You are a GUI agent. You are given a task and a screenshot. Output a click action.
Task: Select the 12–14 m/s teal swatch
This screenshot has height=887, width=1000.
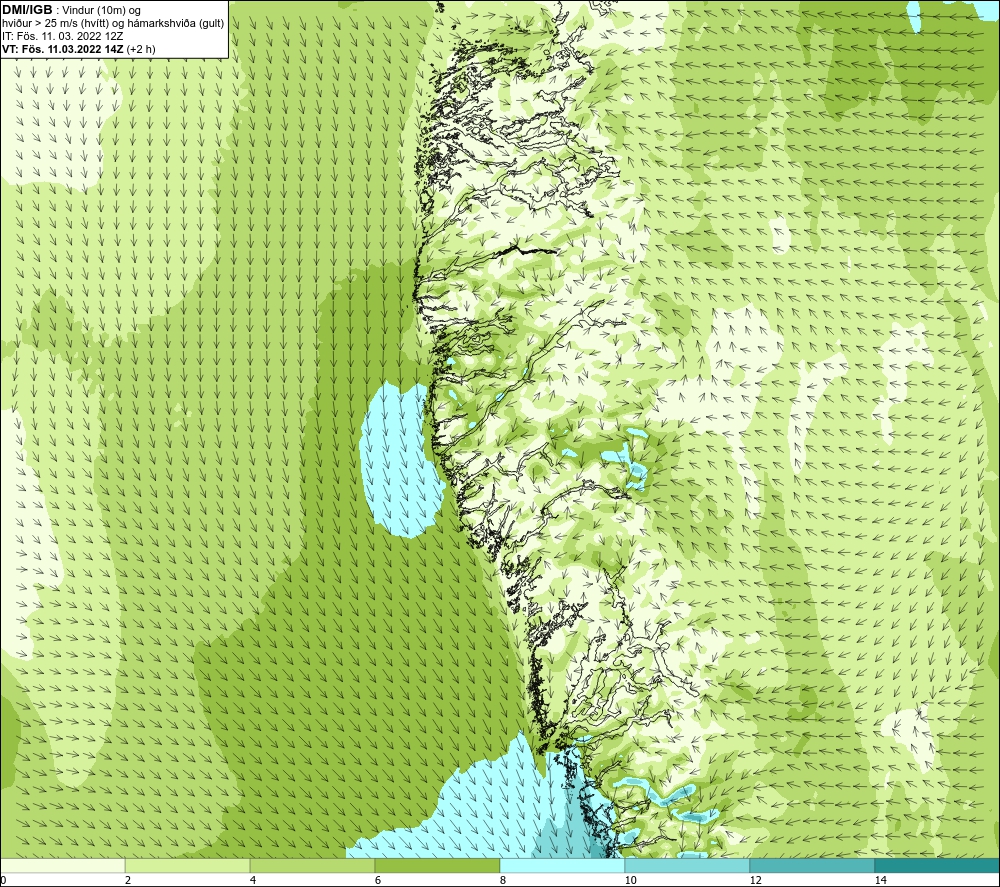[812, 865]
